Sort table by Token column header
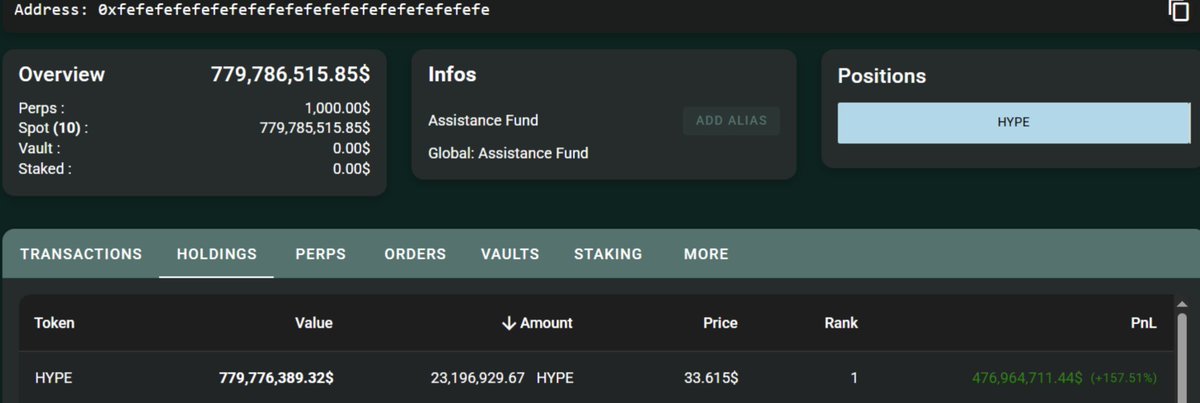The width and height of the screenshot is (1200, 403). [x=55, y=323]
